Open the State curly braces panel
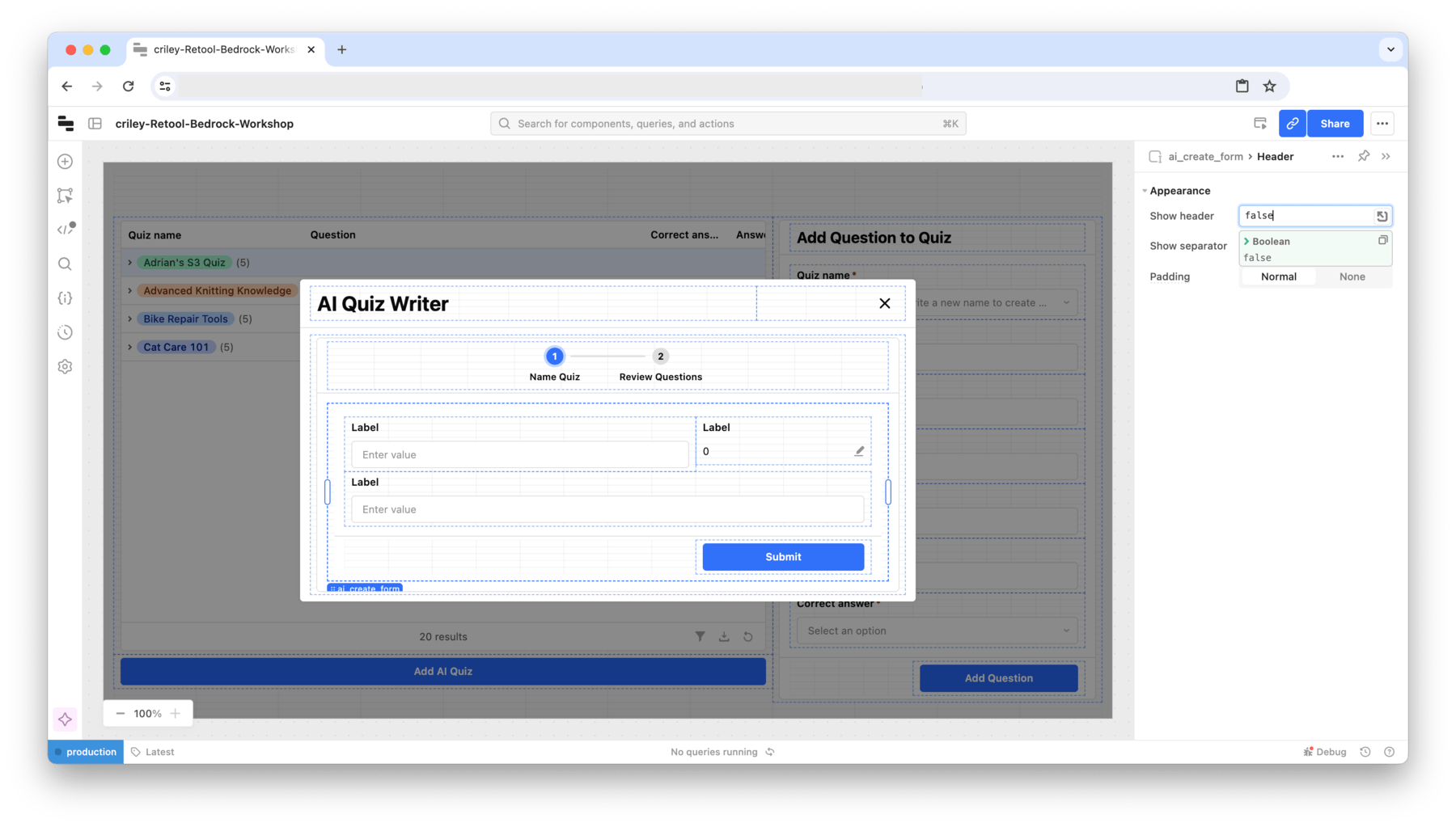The image size is (1456, 827). pyautogui.click(x=66, y=298)
